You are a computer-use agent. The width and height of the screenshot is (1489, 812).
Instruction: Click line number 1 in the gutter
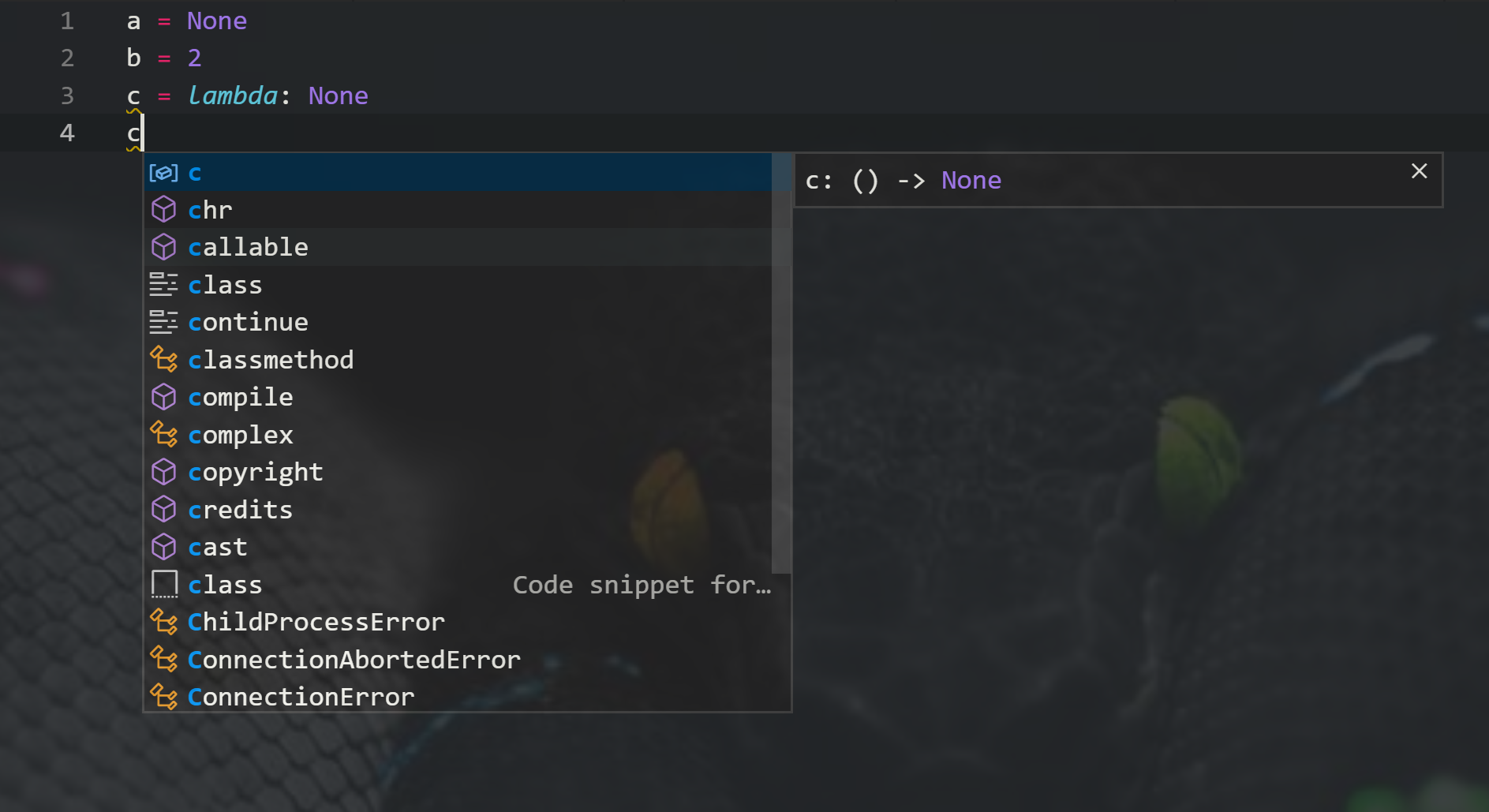(67, 21)
